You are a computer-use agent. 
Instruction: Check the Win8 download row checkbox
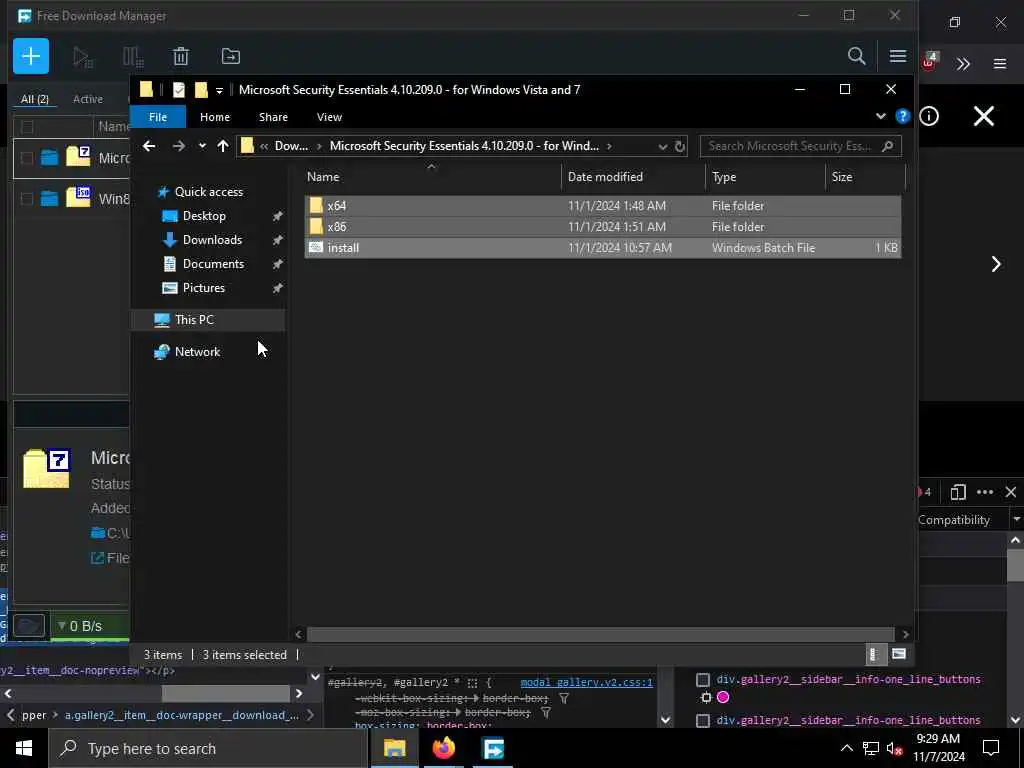pos(27,199)
